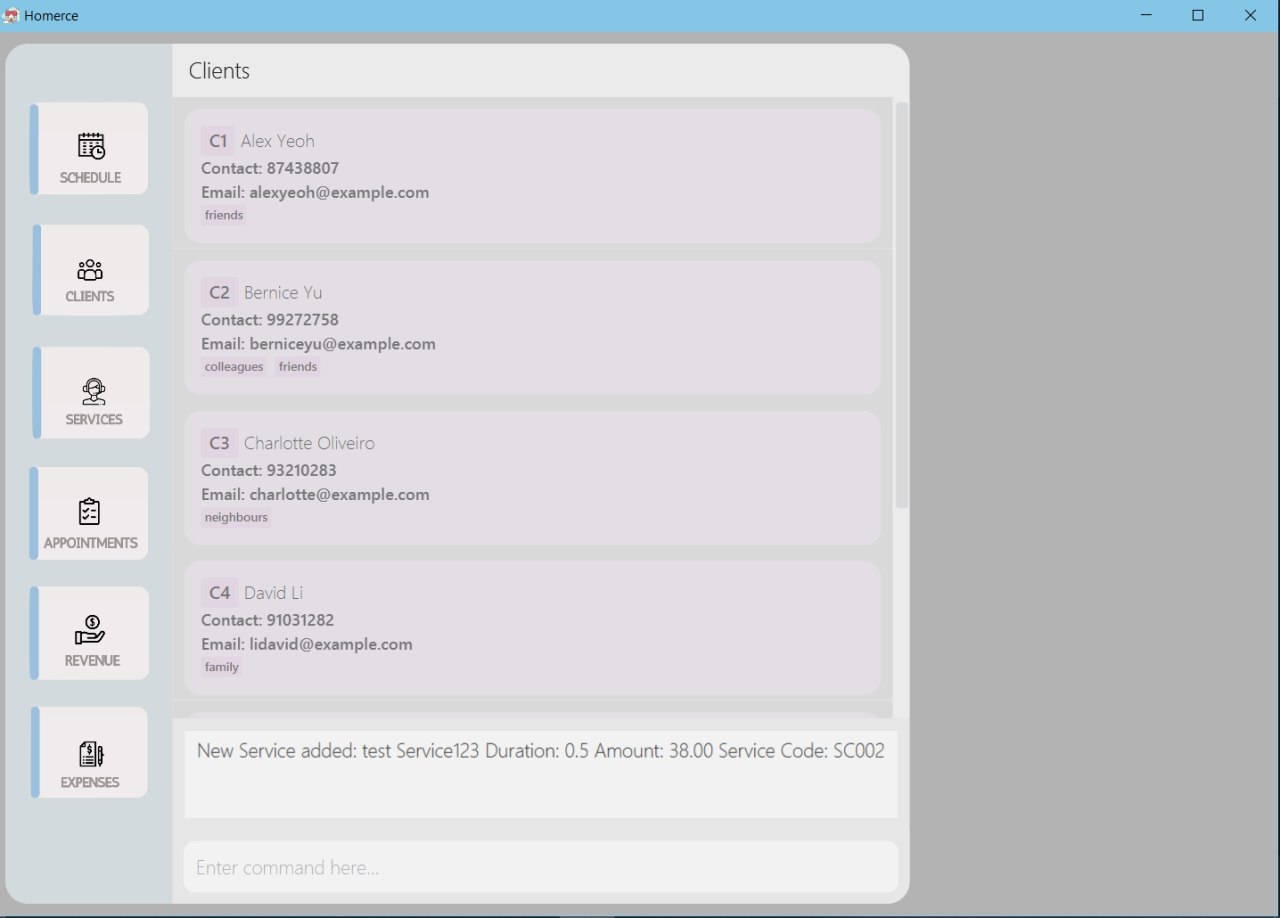The height and width of the screenshot is (918, 1280).
Task: Click 'Contact: 91031282'
Action: tap(268, 620)
